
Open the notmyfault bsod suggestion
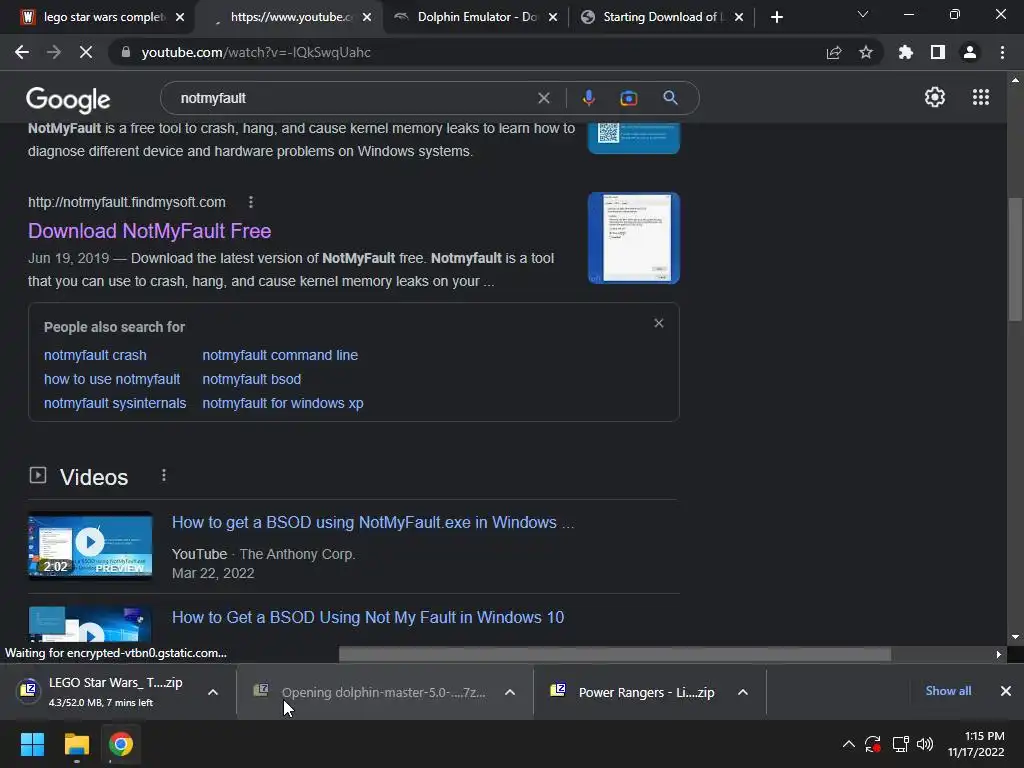click(x=251, y=379)
